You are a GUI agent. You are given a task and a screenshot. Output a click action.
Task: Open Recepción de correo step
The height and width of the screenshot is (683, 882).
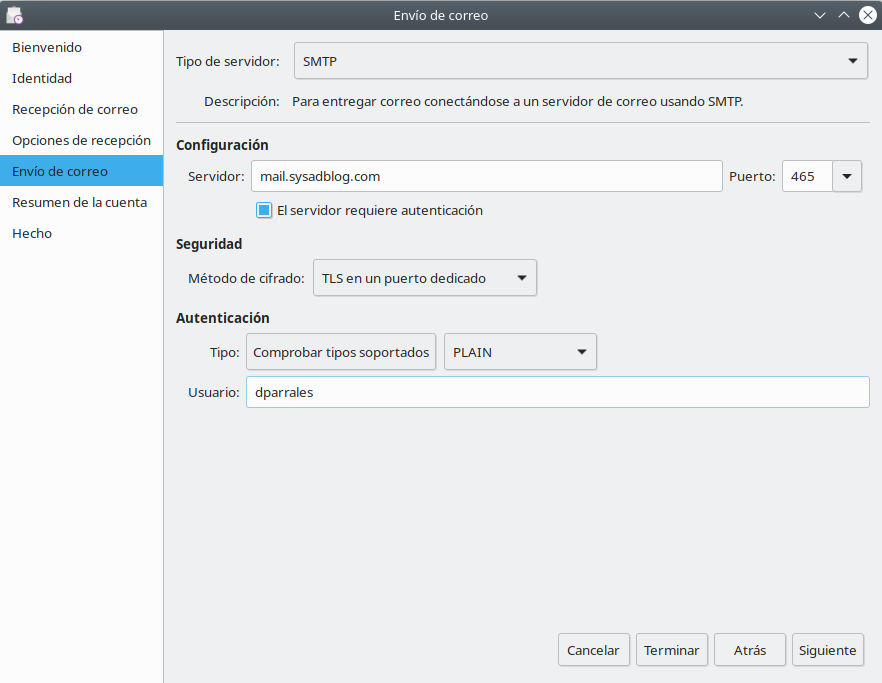82,109
